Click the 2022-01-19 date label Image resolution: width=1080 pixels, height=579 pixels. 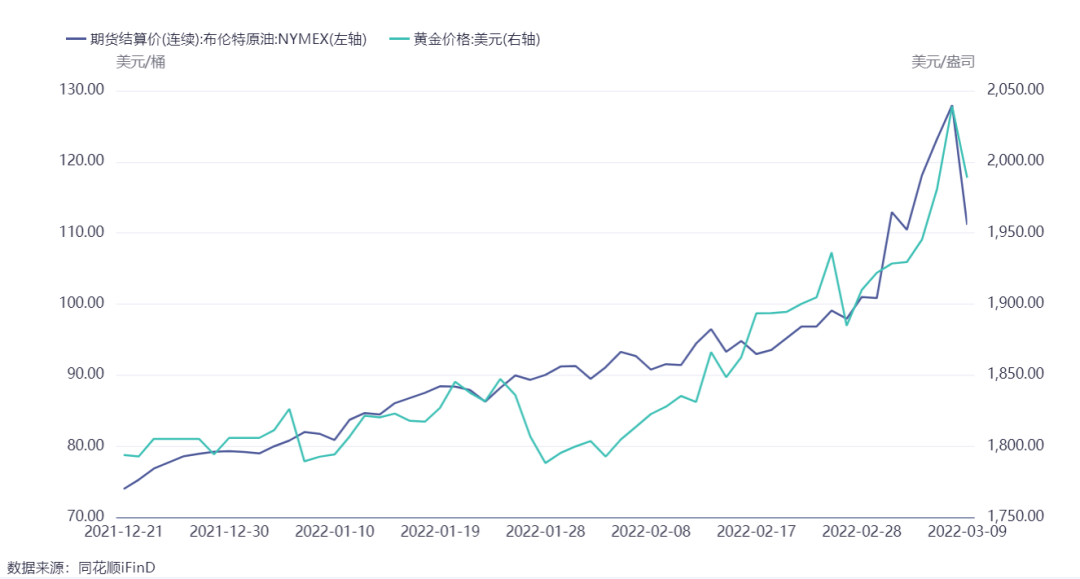click(x=440, y=531)
